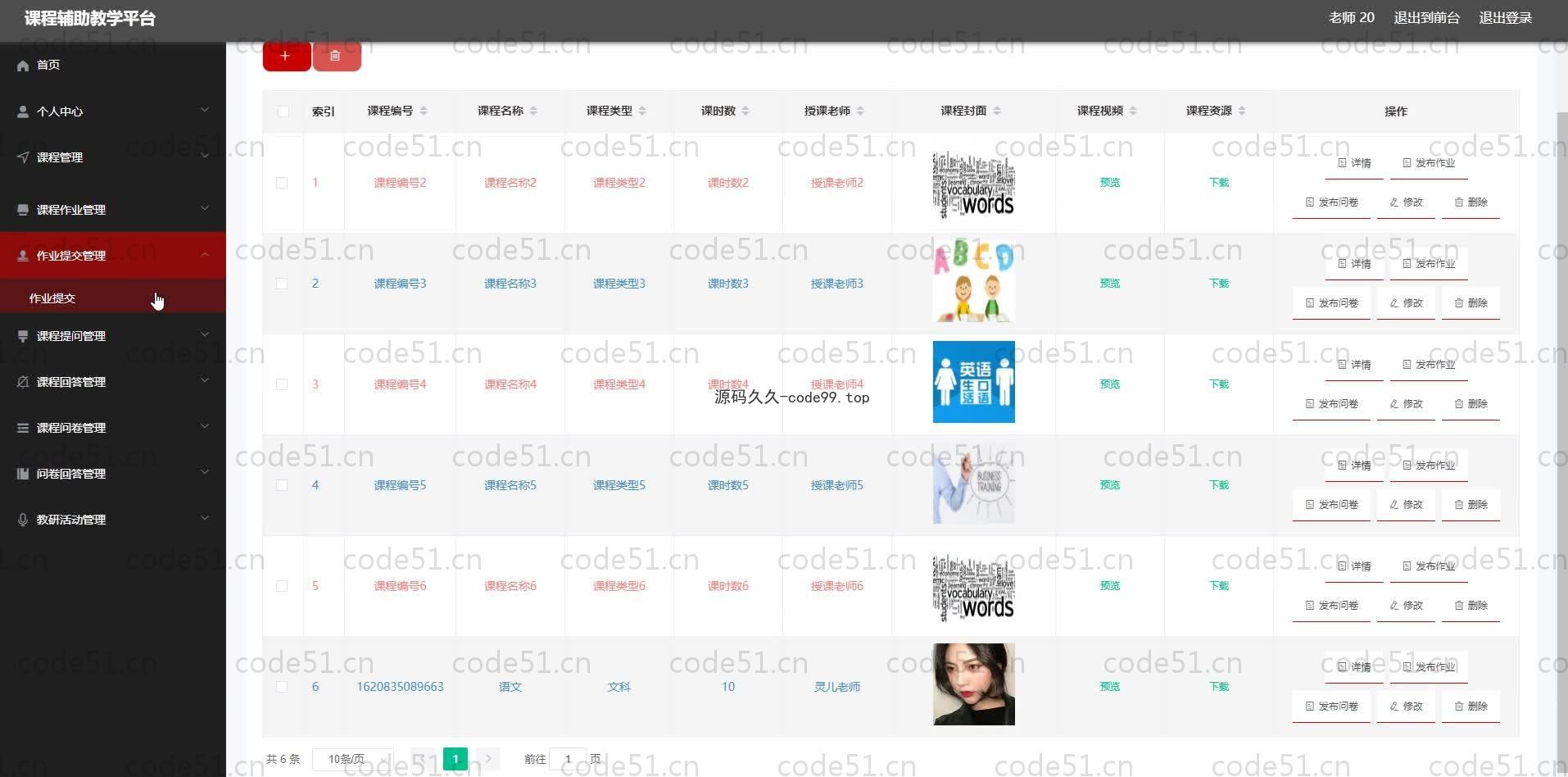Sort by 授课老师 column arrows
1568x777 pixels.
pyautogui.click(x=860, y=111)
